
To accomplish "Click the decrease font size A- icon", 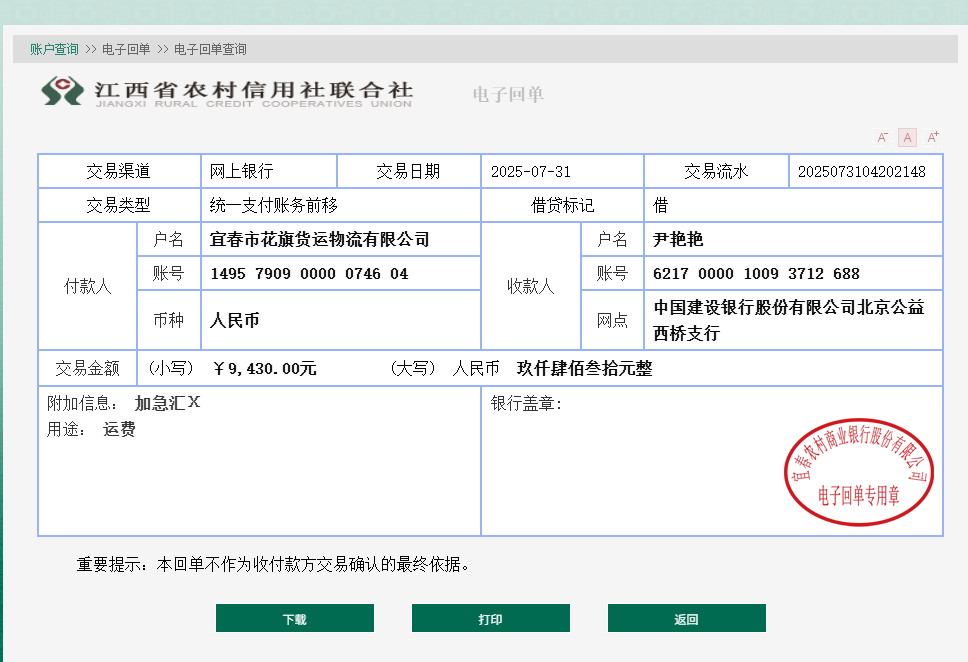I will (x=882, y=137).
